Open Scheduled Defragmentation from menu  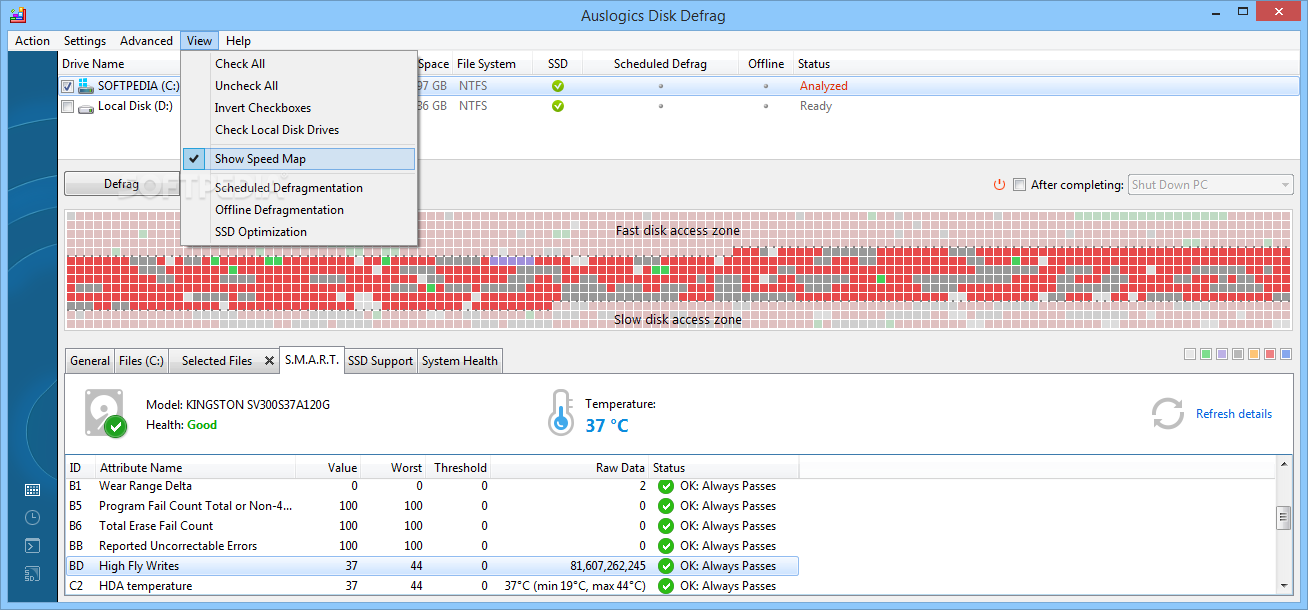point(298,188)
